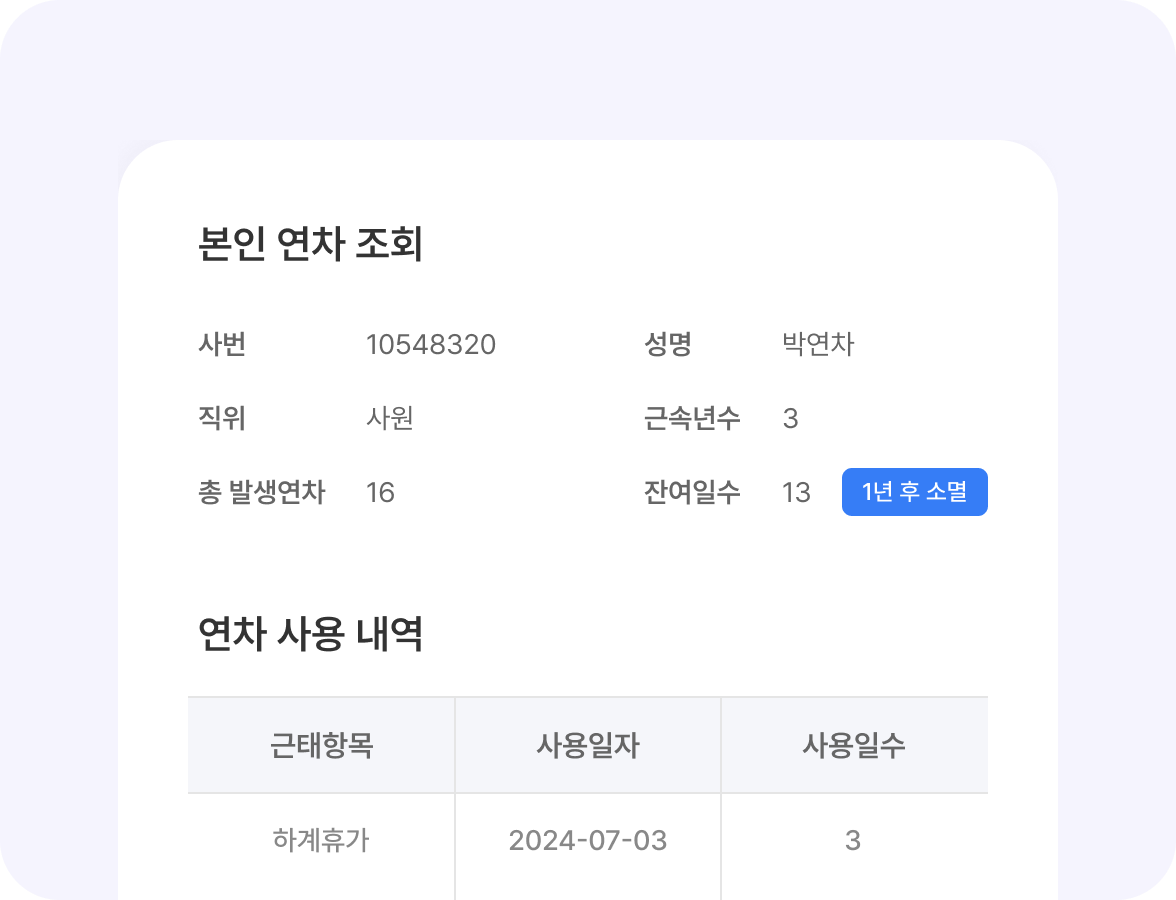Click the 1년 후 소멸 badge
1176x900 pixels.
click(x=914, y=492)
